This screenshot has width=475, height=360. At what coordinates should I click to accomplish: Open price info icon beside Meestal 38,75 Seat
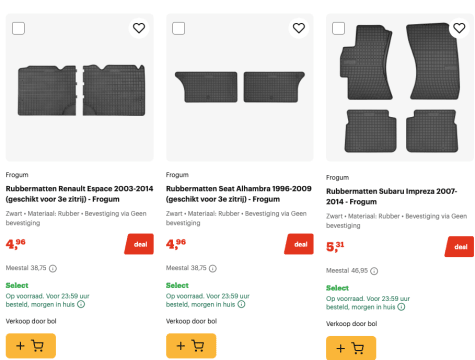click(x=213, y=268)
